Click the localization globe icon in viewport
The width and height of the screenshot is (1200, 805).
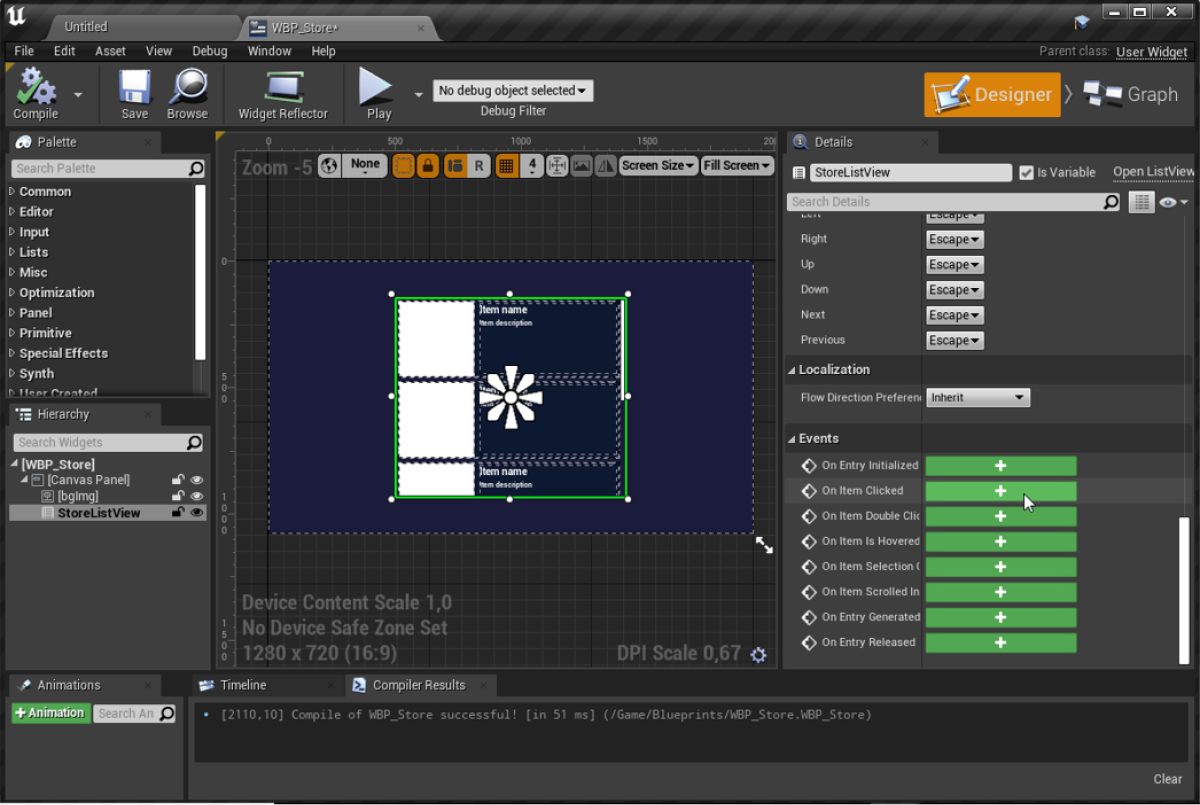point(329,166)
